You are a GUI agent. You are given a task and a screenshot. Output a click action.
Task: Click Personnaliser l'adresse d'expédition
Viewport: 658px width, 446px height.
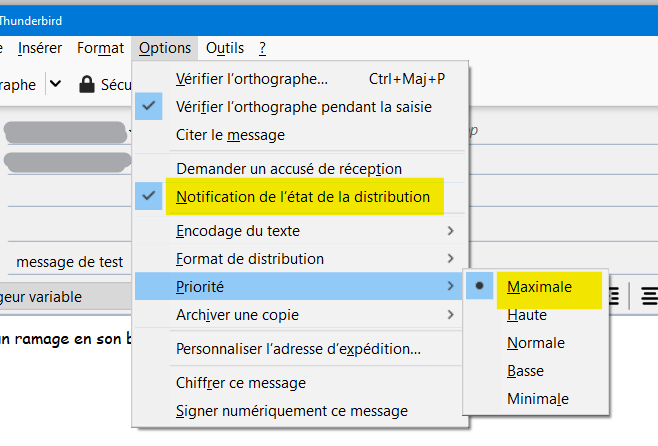(x=298, y=349)
